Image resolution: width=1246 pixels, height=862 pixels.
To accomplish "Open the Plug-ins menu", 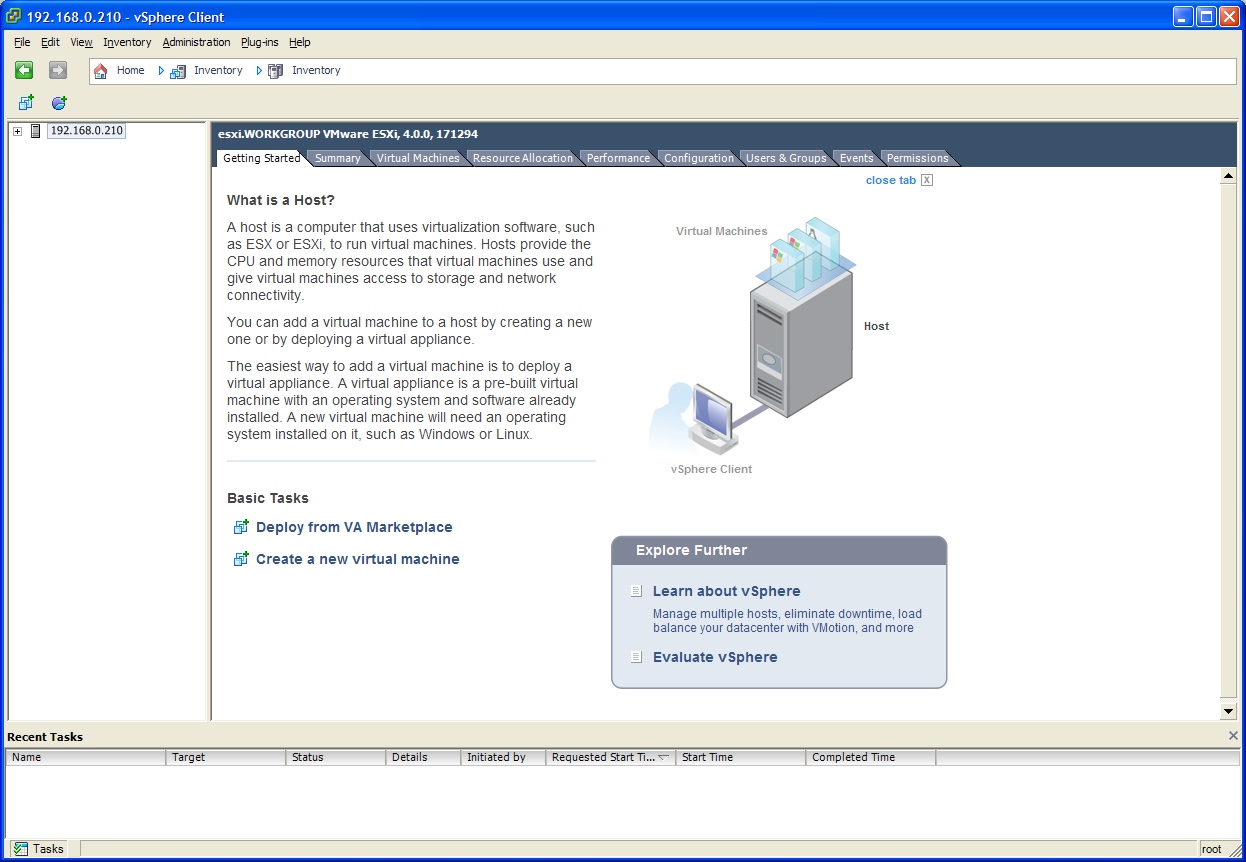I will (x=260, y=42).
